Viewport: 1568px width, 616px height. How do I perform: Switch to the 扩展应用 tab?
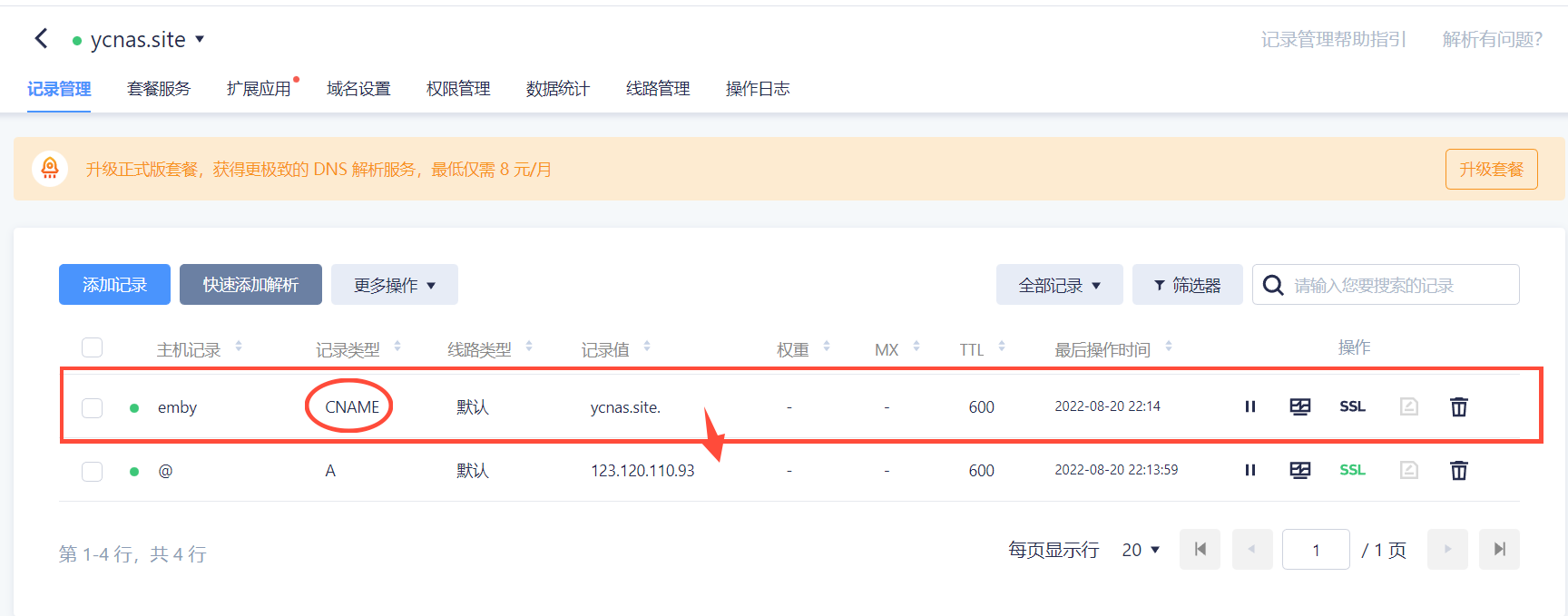[259, 89]
